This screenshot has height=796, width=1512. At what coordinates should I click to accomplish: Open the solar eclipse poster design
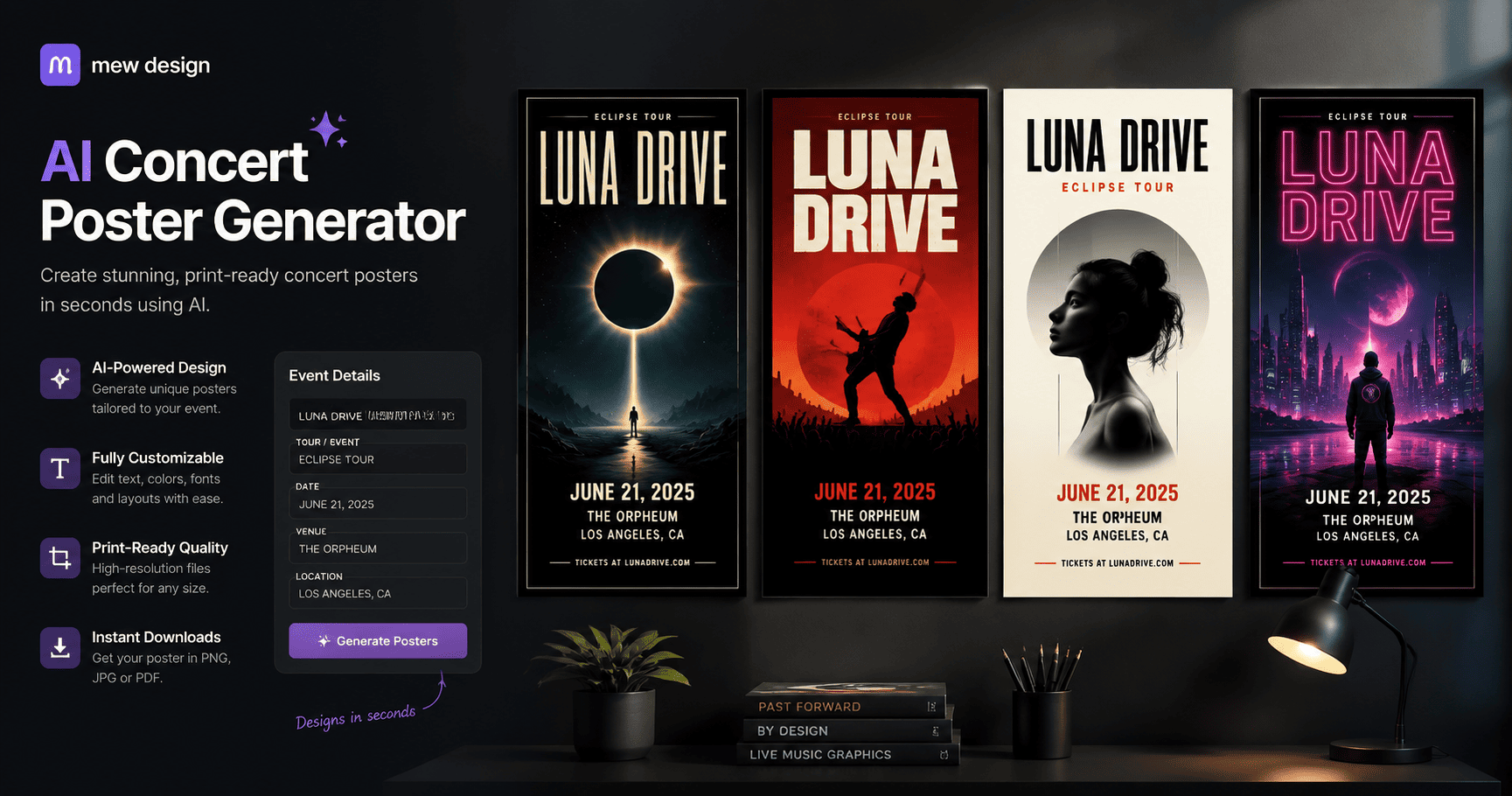[632, 343]
